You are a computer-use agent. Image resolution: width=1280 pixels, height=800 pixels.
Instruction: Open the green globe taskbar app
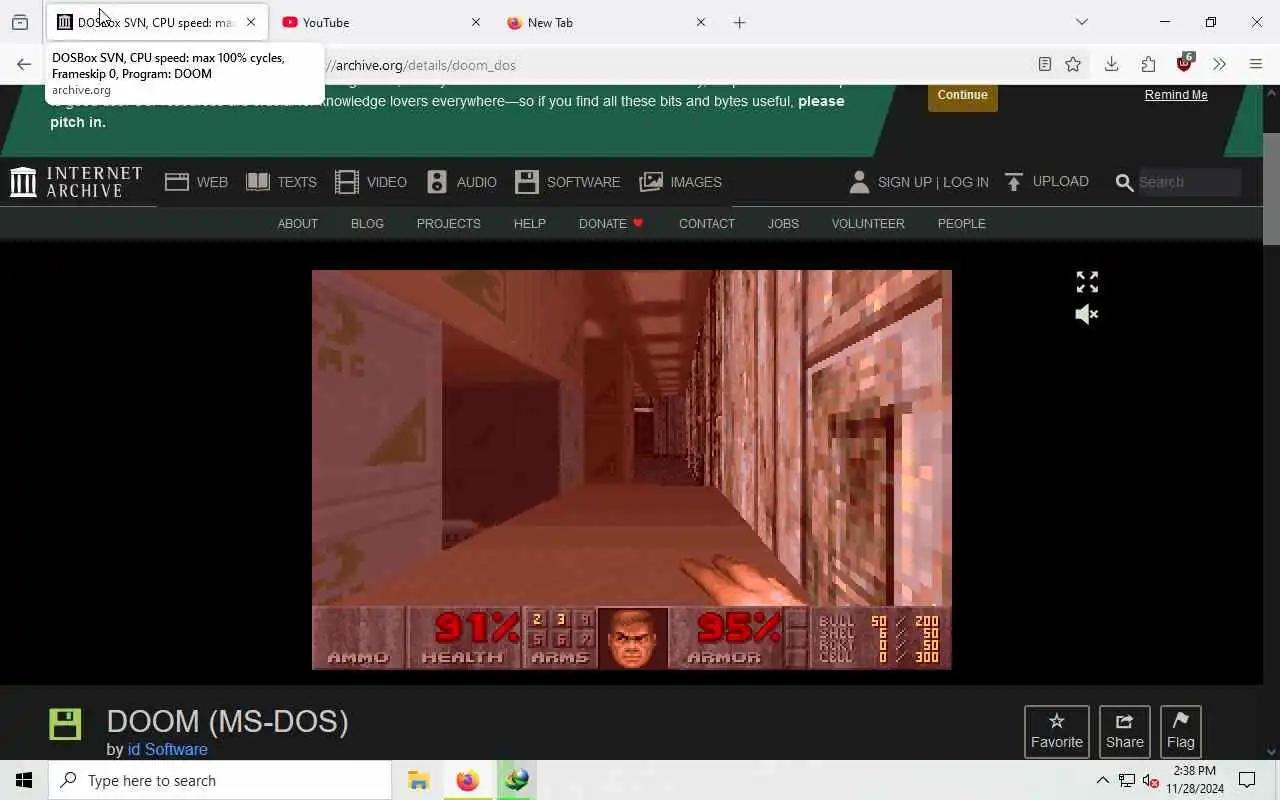coord(516,780)
